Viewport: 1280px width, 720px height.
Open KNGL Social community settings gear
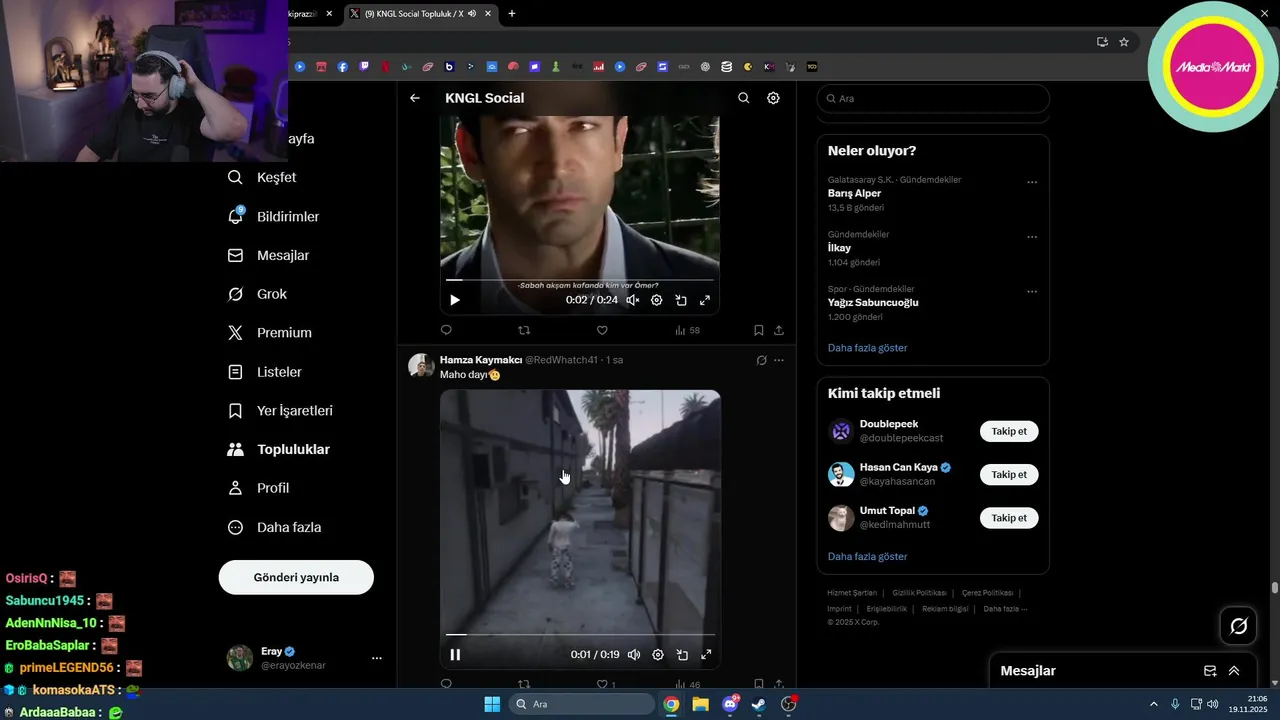[x=773, y=98]
